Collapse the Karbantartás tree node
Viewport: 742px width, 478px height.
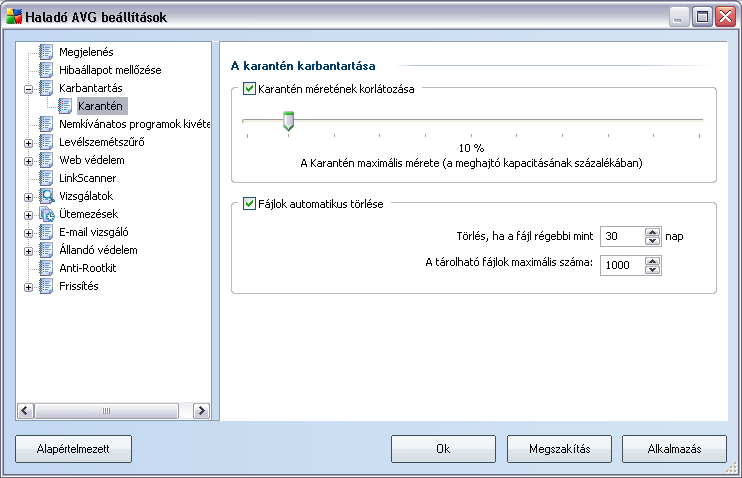[x=28, y=89]
